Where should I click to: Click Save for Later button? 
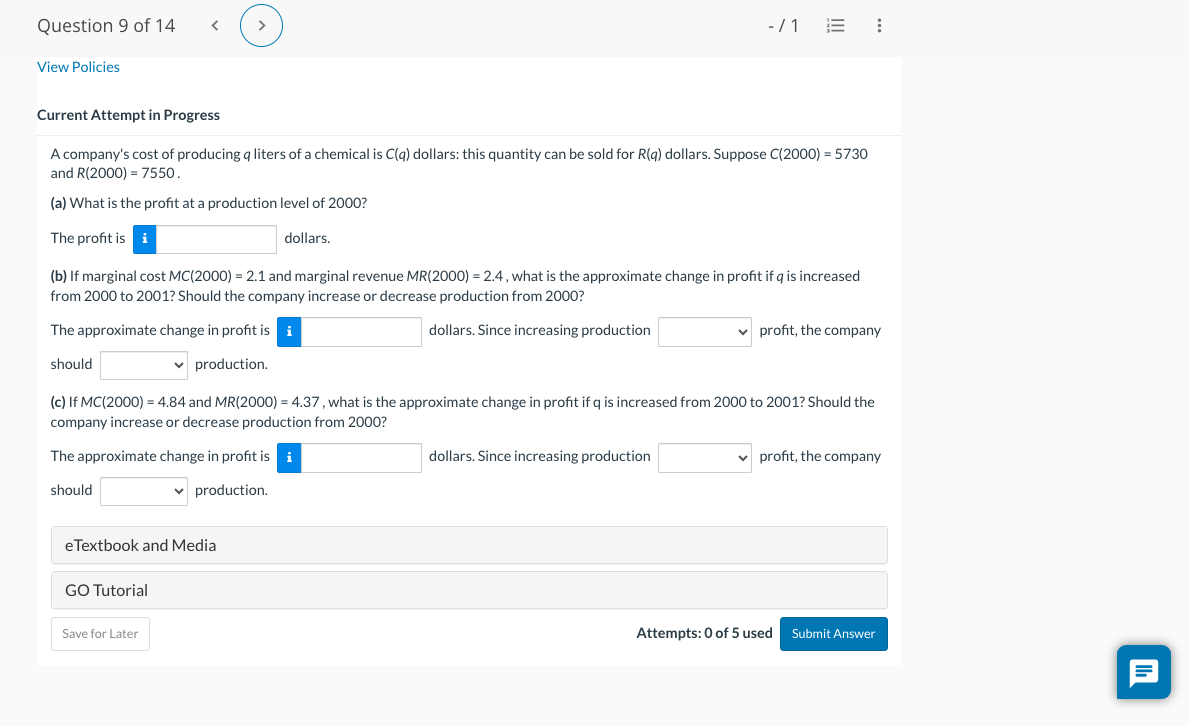coord(100,633)
